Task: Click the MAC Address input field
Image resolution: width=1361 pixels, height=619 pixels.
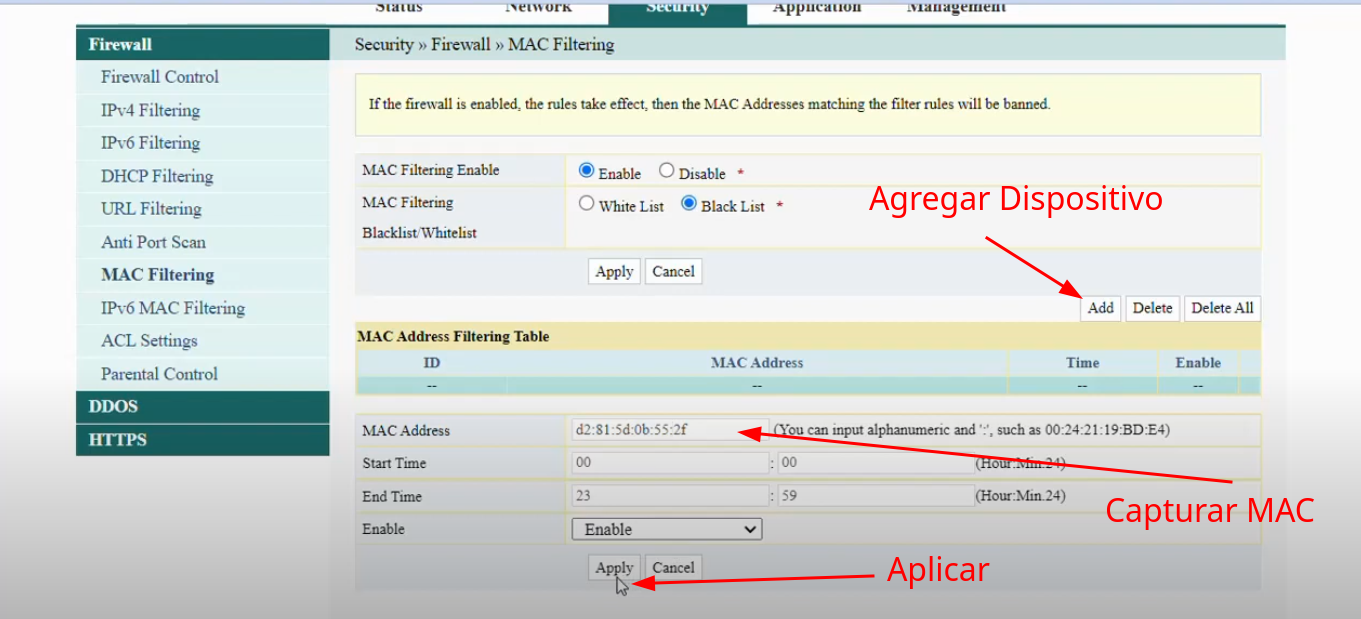Action: (669, 430)
